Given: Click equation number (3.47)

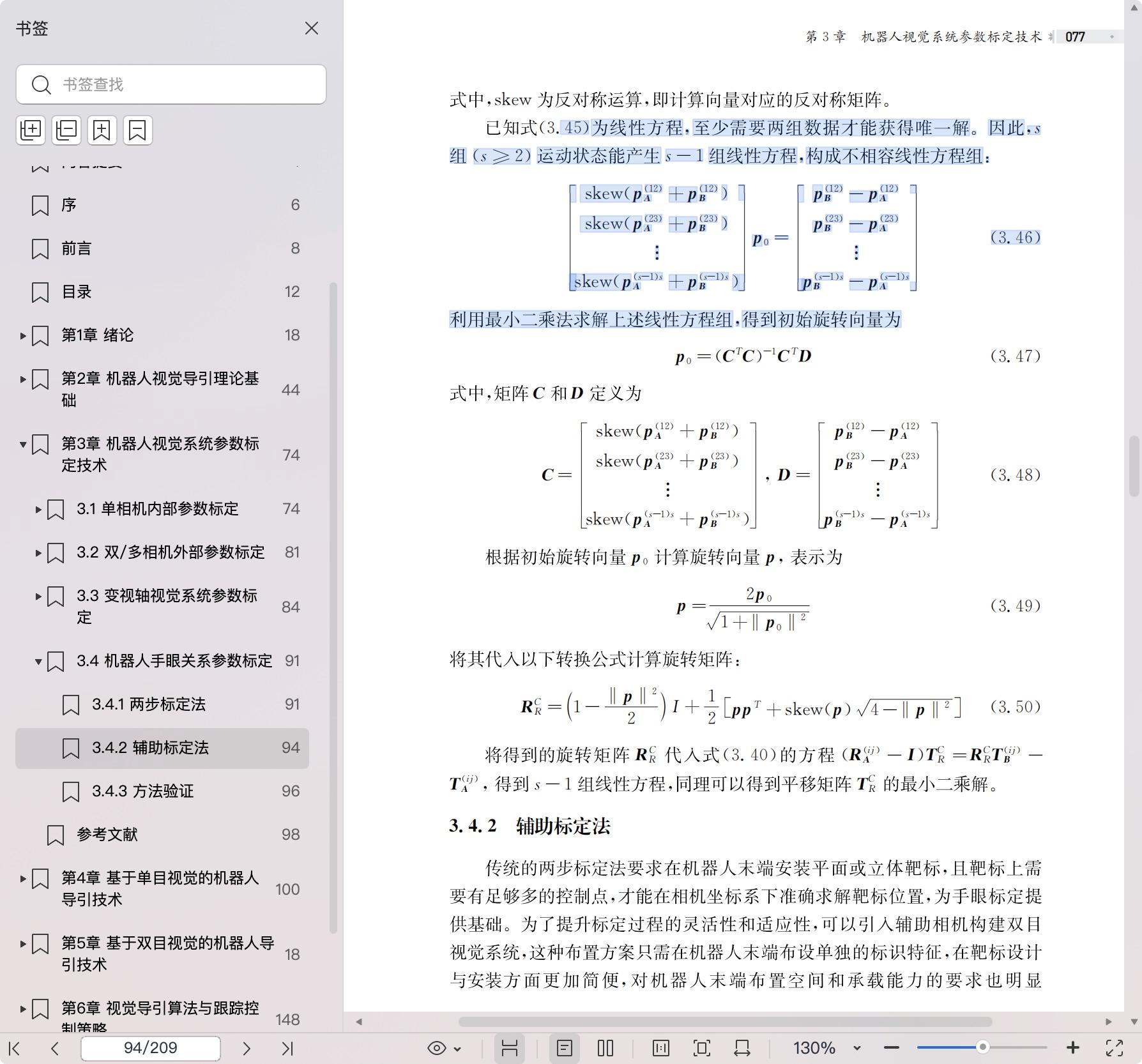Looking at the screenshot, I should pos(1016,356).
